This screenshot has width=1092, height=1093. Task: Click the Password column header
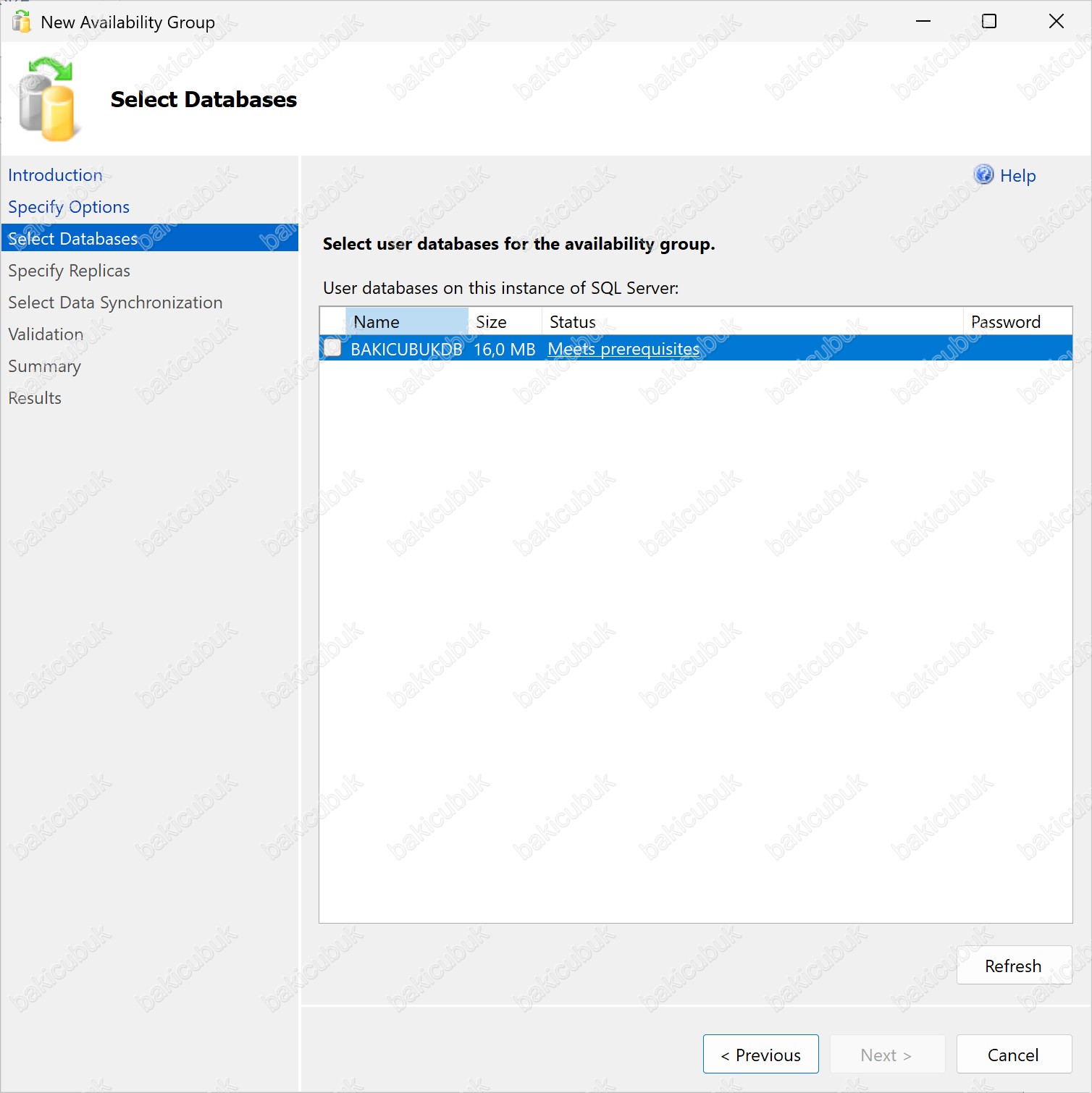click(1016, 322)
